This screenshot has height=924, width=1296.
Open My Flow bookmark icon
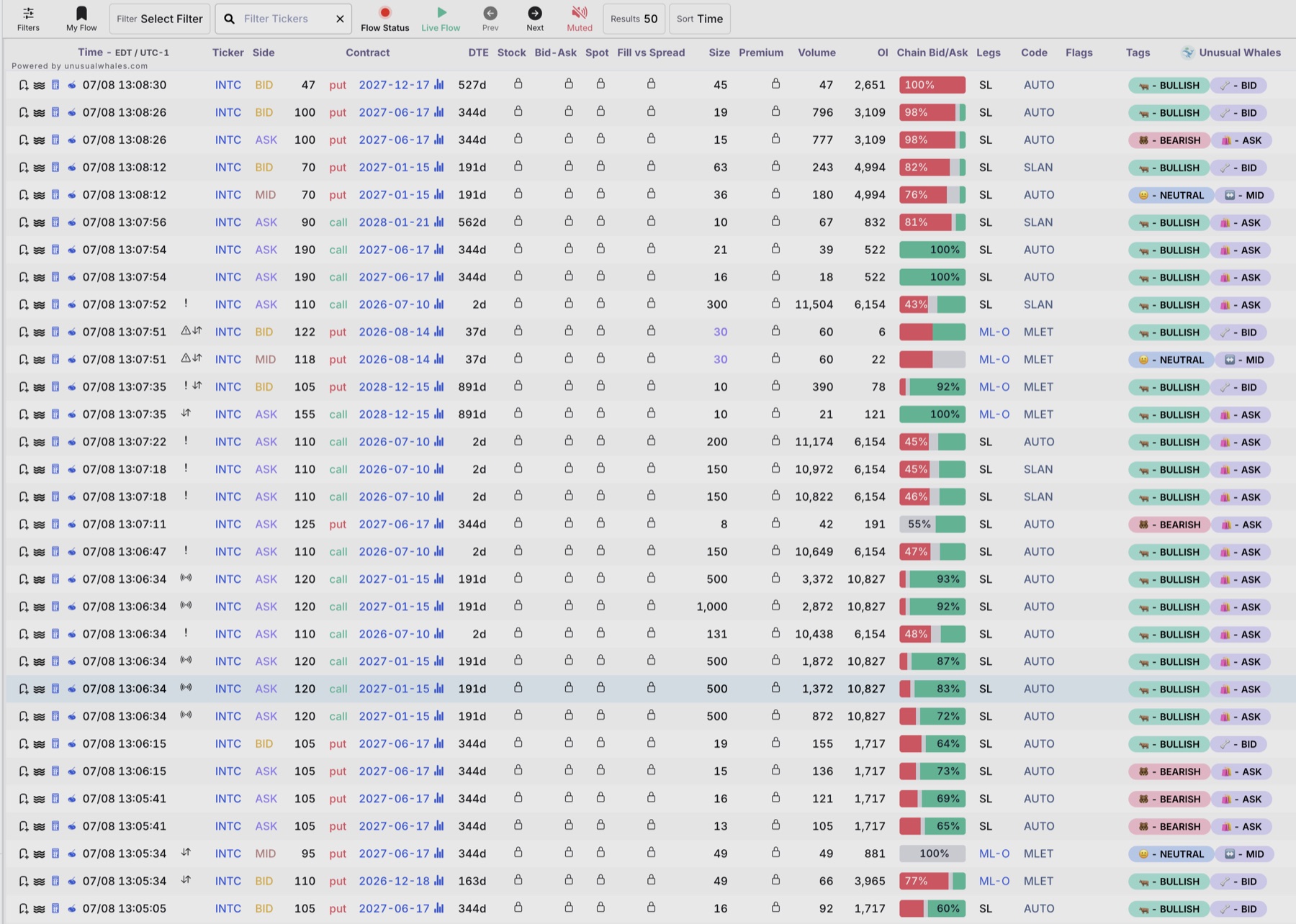click(81, 13)
